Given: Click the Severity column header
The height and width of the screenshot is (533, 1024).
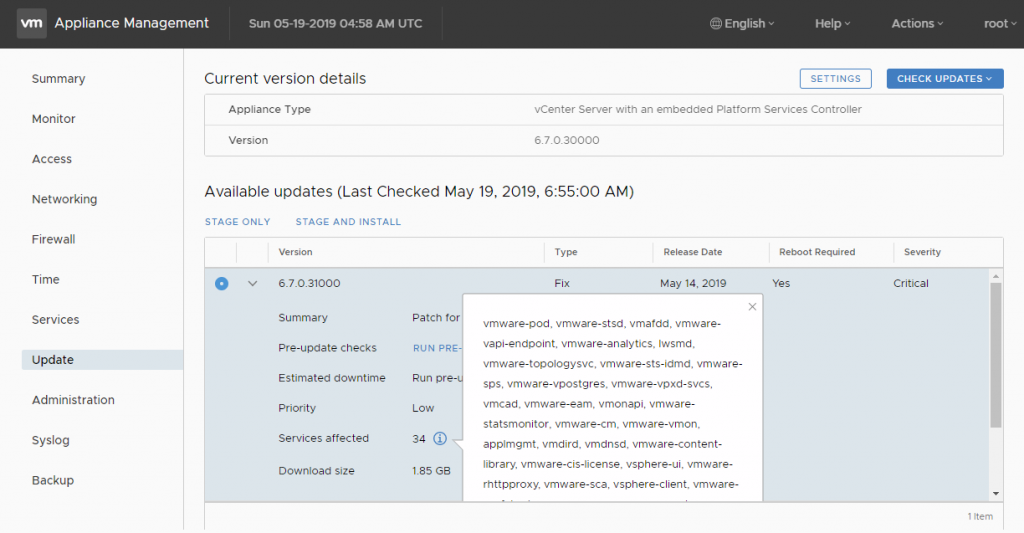Looking at the screenshot, I should pyautogui.click(x=922, y=252).
